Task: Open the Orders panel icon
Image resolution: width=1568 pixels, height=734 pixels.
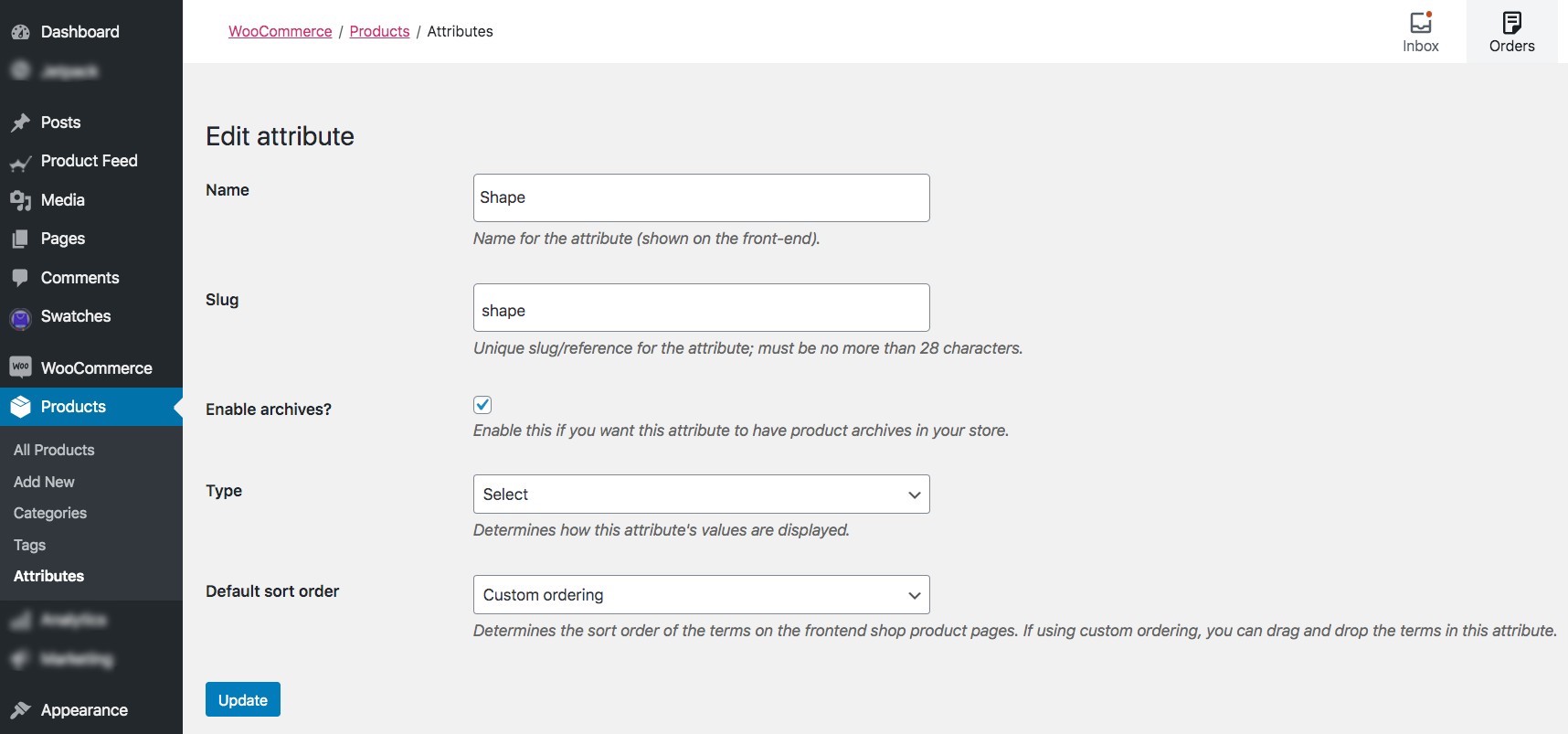Action: (x=1511, y=23)
